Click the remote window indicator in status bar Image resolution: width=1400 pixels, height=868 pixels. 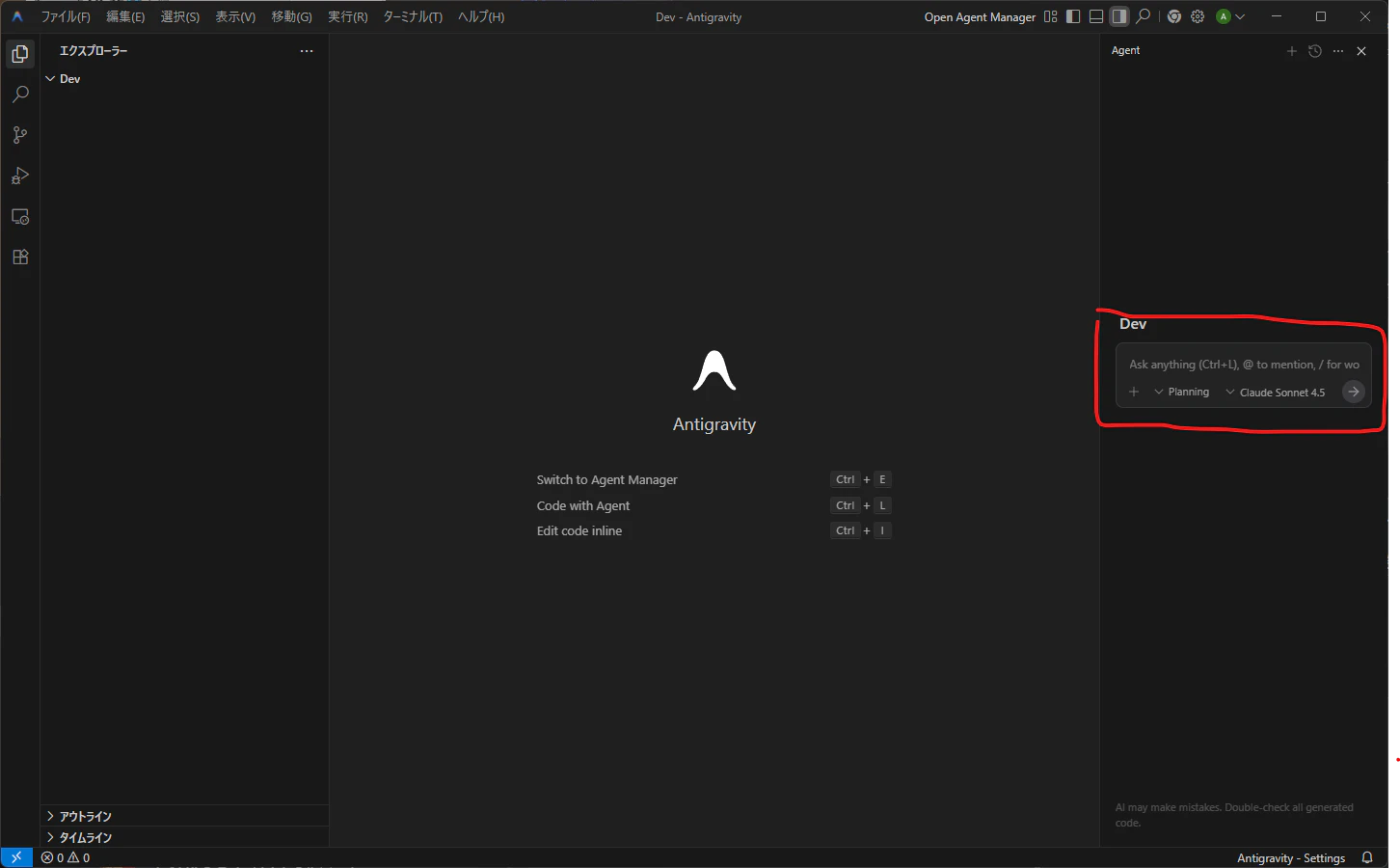click(16, 857)
